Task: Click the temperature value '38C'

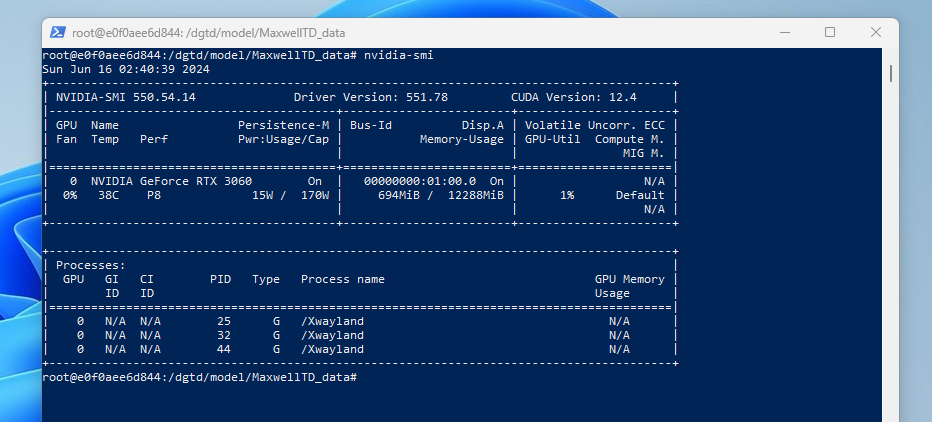Action: tap(108, 195)
